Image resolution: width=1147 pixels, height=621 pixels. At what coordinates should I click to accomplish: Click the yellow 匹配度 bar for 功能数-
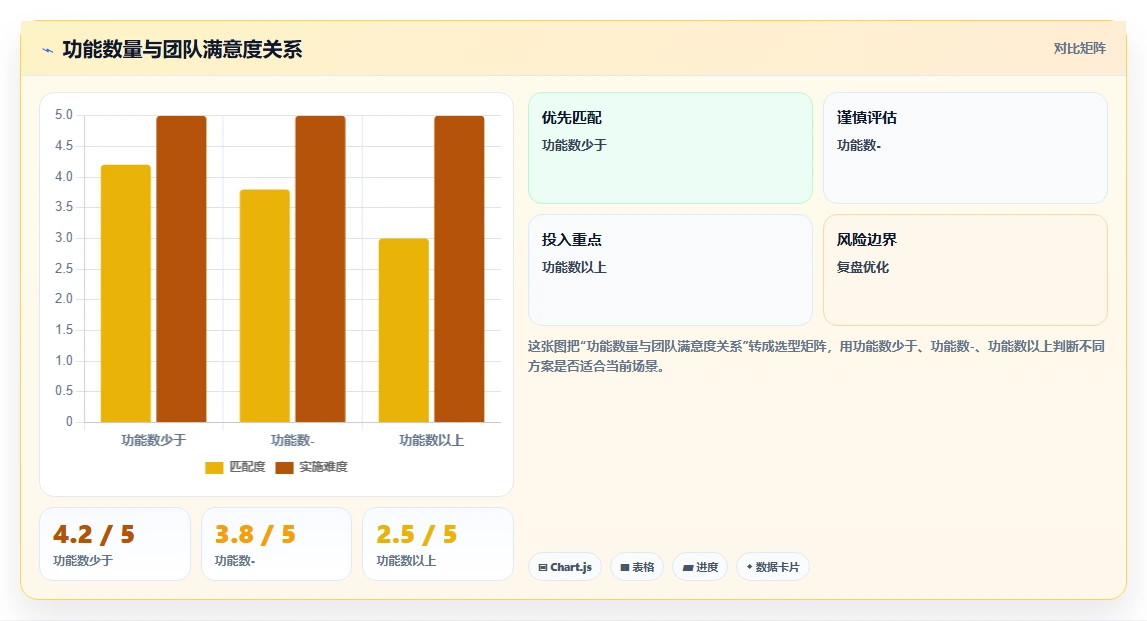coord(265,306)
